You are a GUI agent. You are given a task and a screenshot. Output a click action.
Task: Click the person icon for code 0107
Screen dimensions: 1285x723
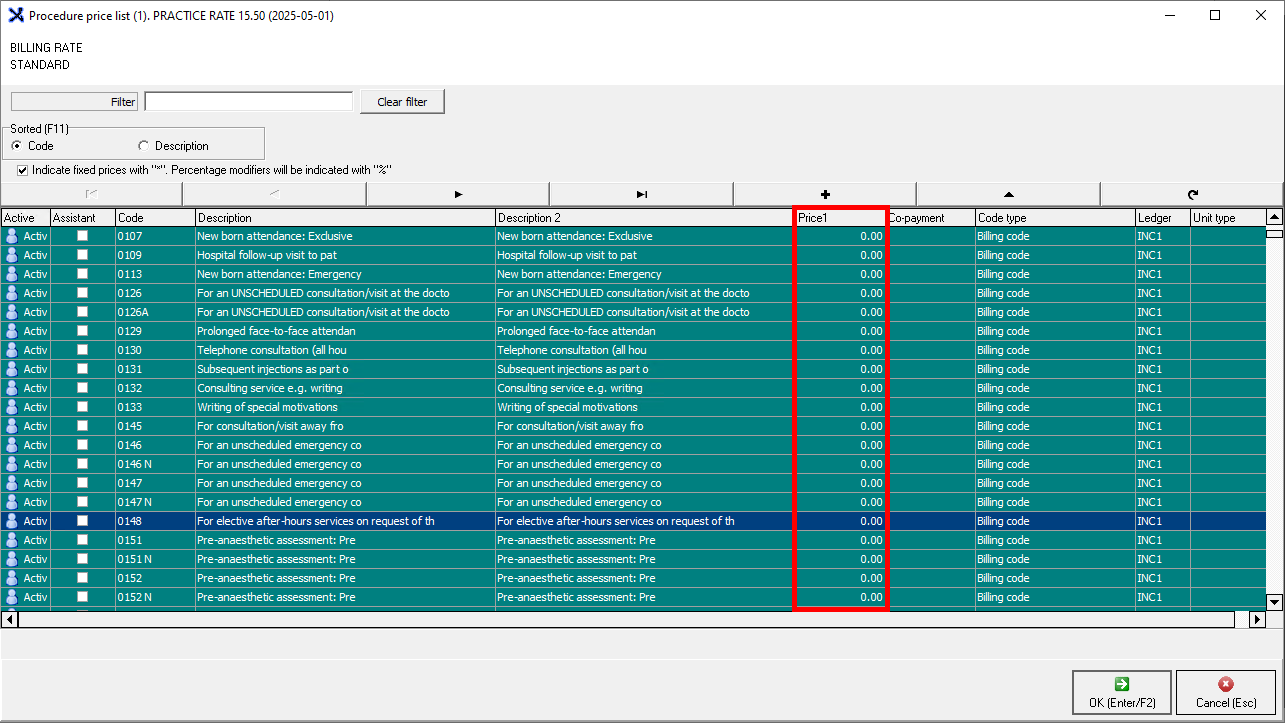12,237
